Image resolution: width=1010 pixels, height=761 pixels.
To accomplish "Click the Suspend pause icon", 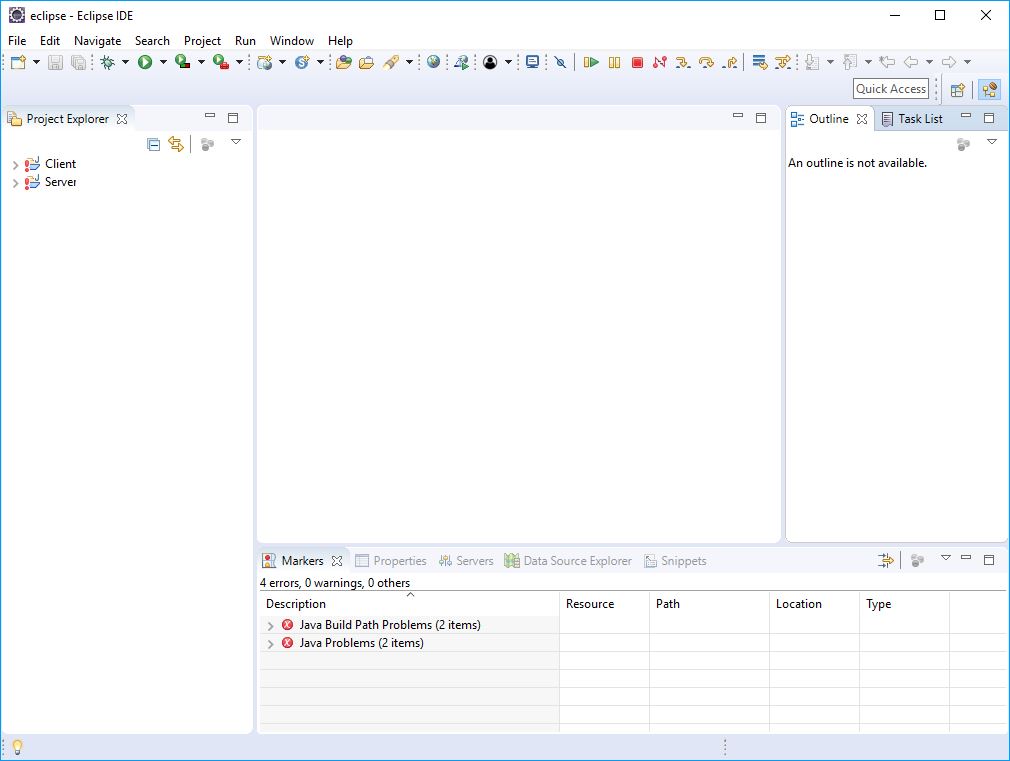I will (x=615, y=62).
